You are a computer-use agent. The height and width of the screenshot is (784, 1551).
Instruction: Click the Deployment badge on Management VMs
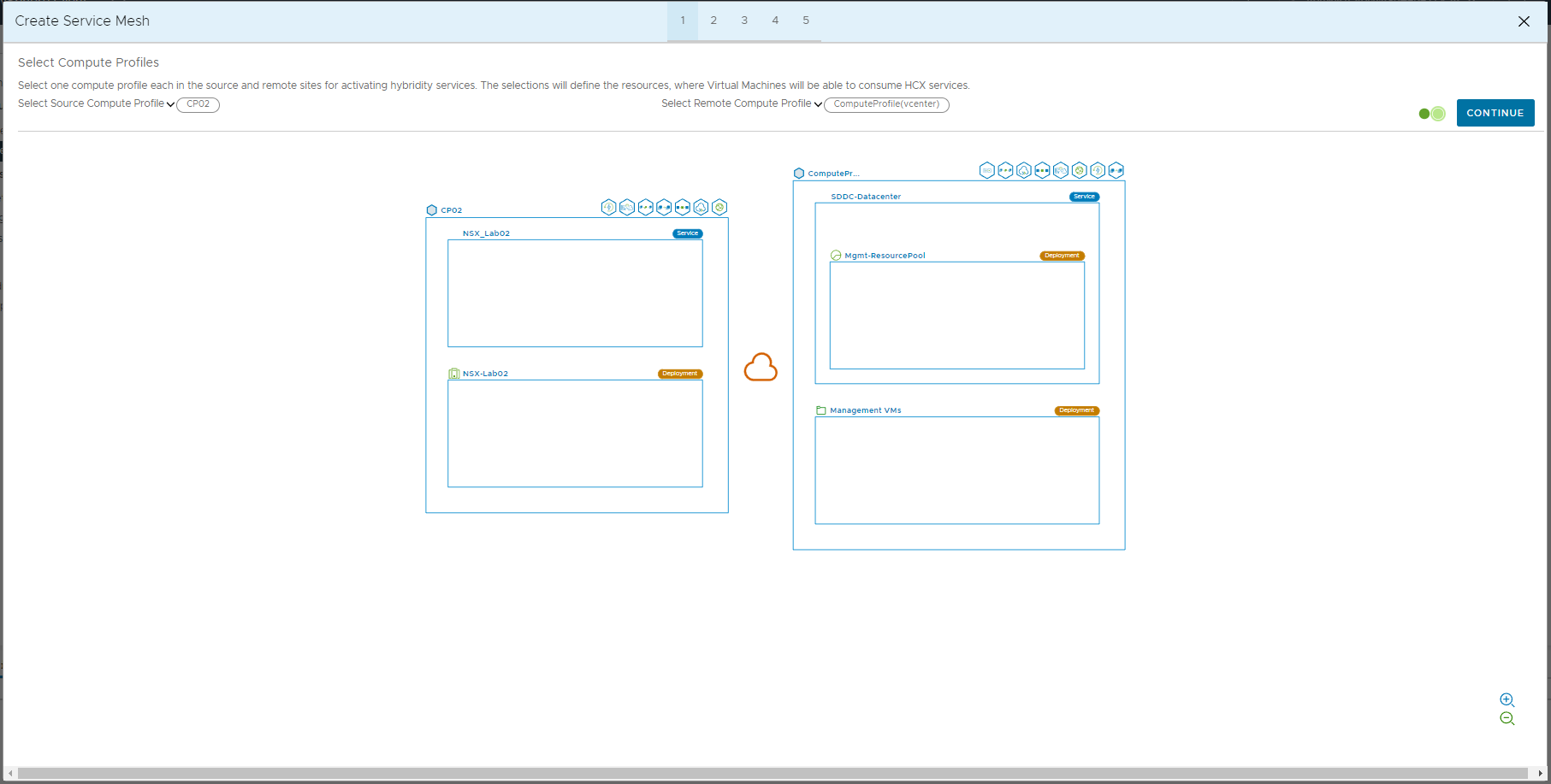click(x=1077, y=410)
